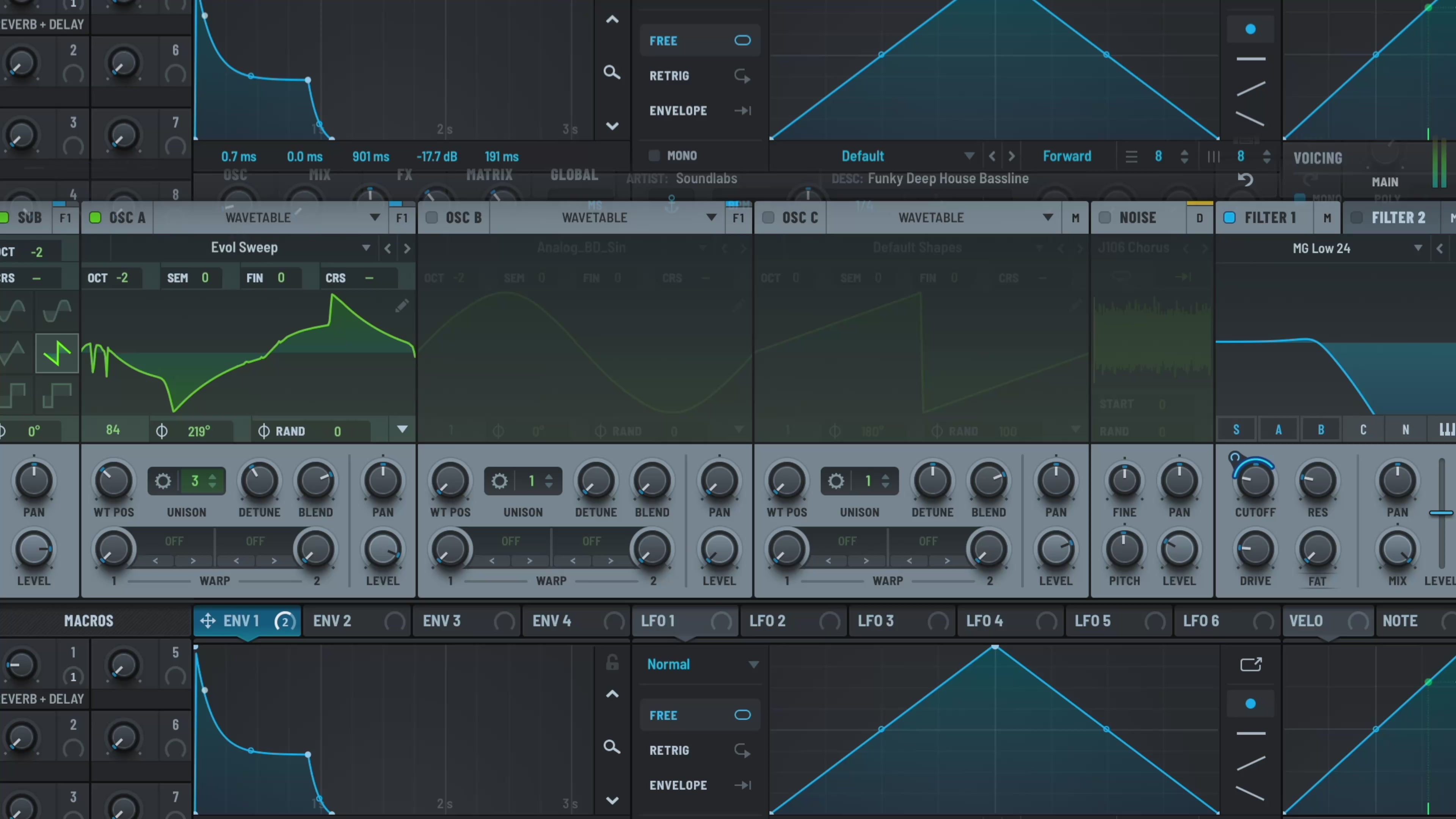Click the pencil edit icon in OSC A waveform
The width and height of the screenshot is (1456, 819).
[x=402, y=306]
